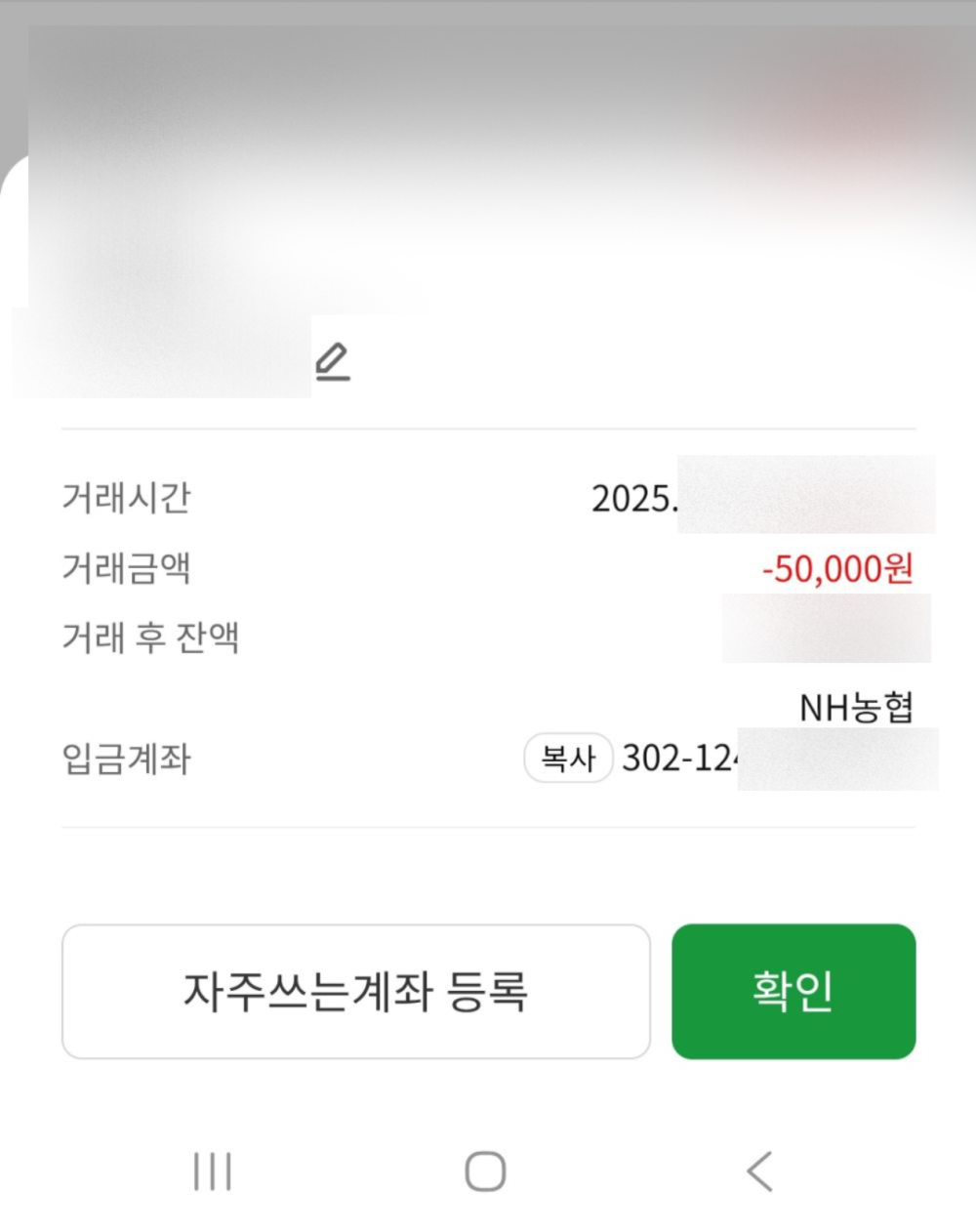Viewport: 976px width, 1232px height.
Task: Tap the pencil edit memo icon
Action: 333,361
